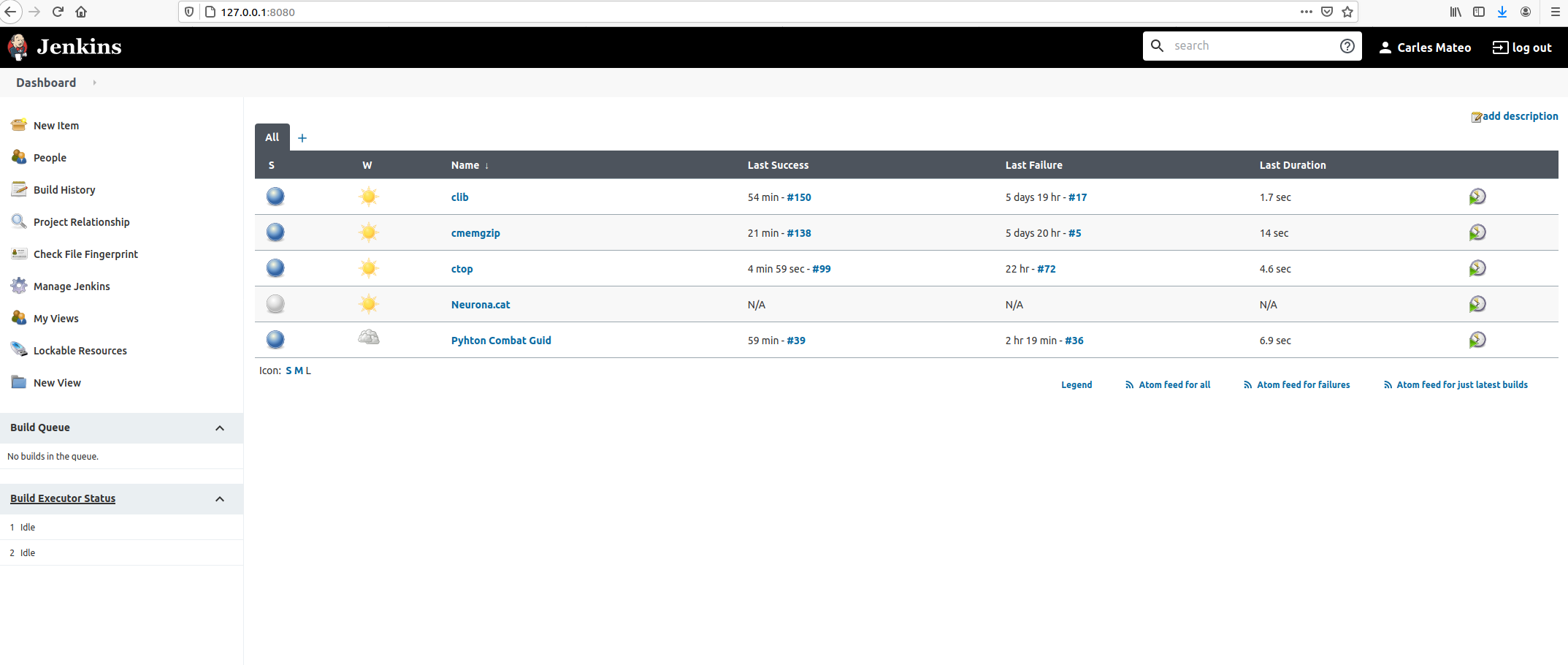Click the Project Relationship magnifier icon
Image resolution: width=1568 pixels, height=665 pixels.
pyautogui.click(x=19, y=221)
